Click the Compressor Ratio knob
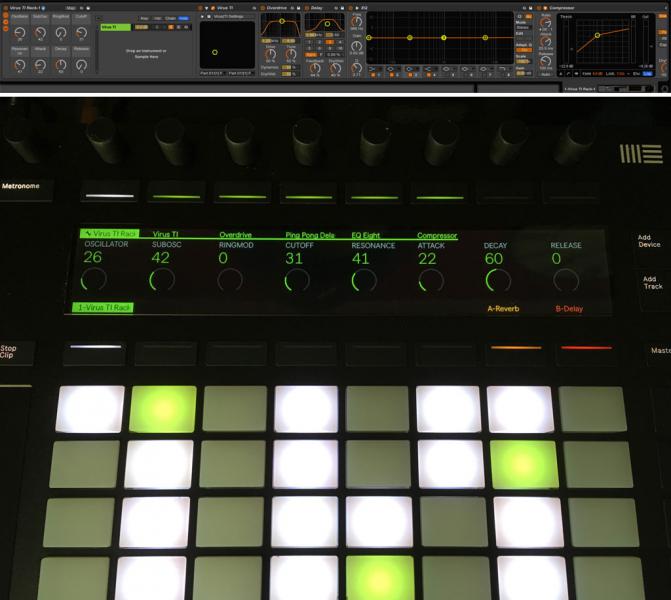The image size is (671, 600). click(x=546, y=22)
